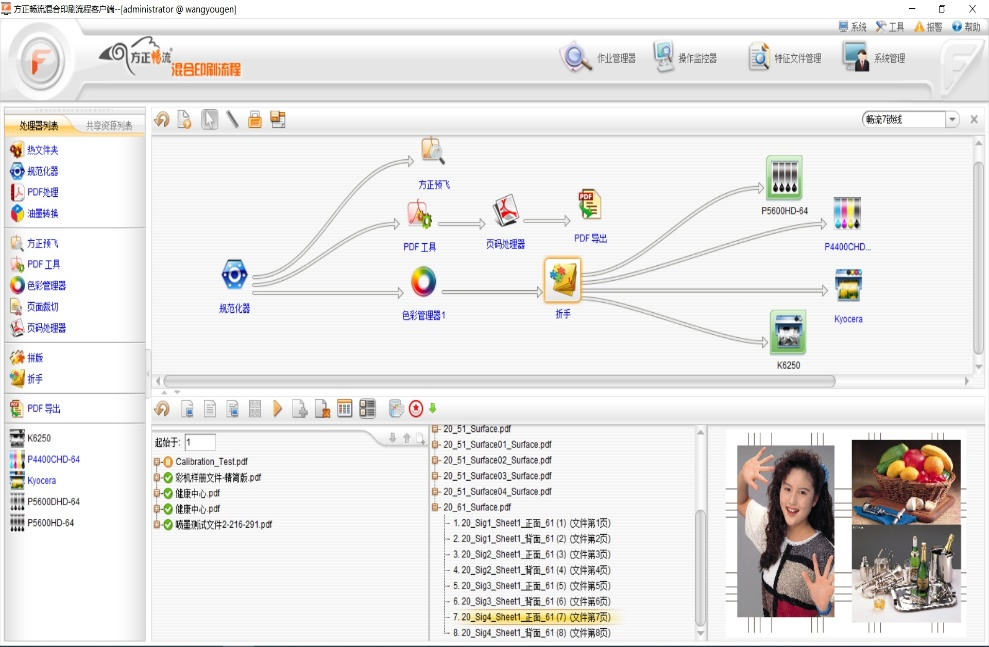Click the K6250 printer node on canvas
This screenshot has height=647, width=989.
(x=787, y=333)
